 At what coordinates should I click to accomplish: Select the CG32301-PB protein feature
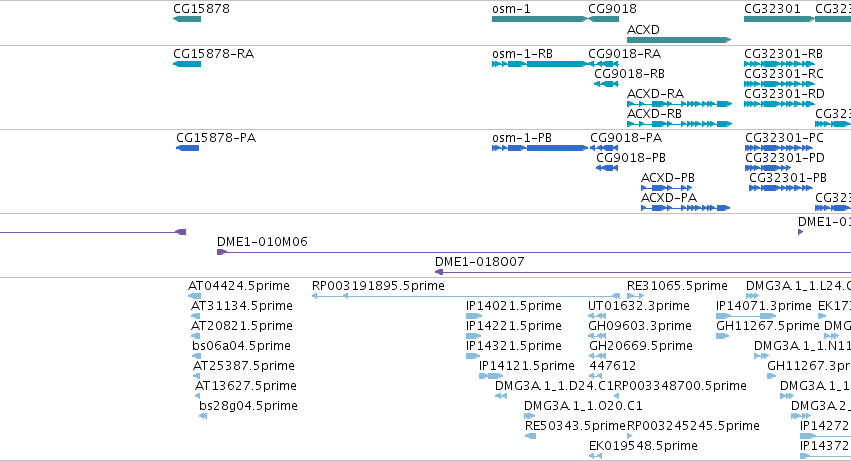(x=781, y=188)
